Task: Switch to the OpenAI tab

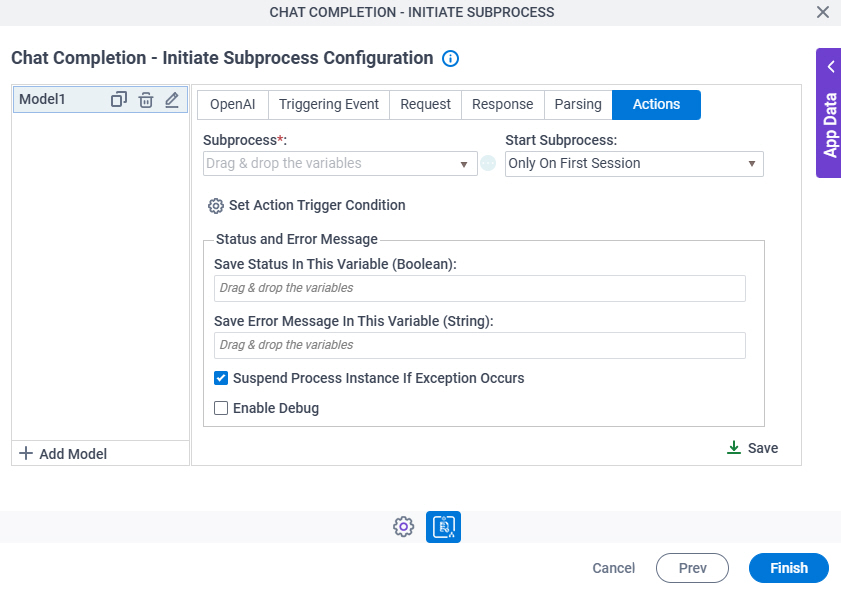Action: [x=233, y=105]
